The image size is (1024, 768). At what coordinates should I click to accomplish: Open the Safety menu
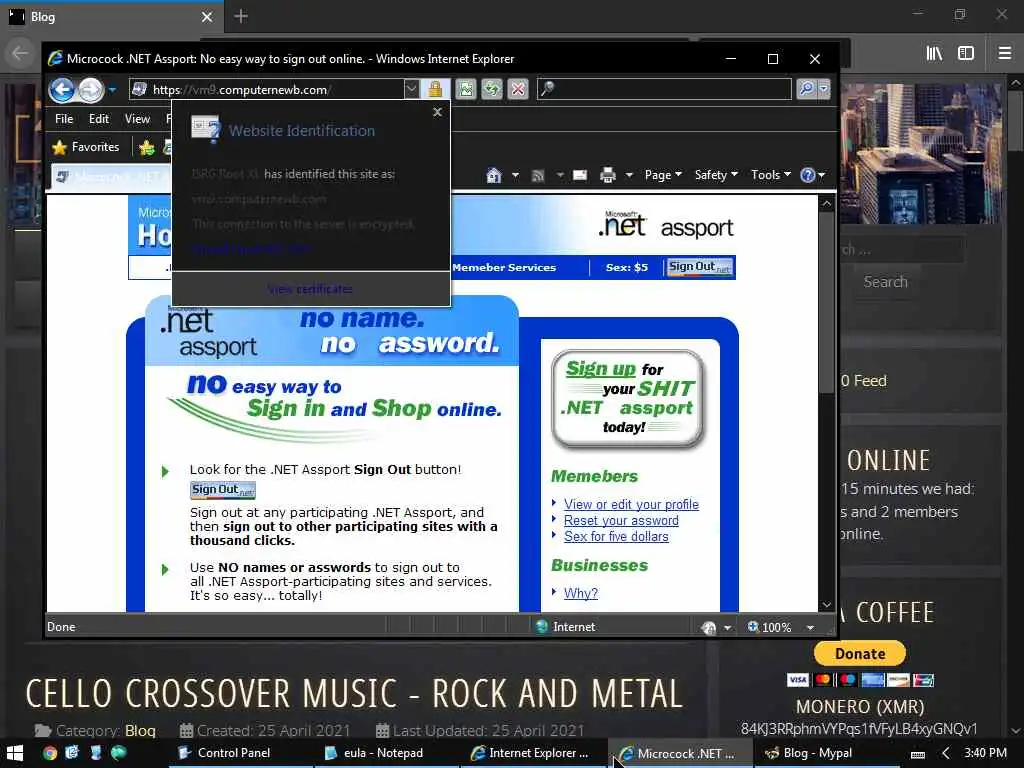click(716, 175)
